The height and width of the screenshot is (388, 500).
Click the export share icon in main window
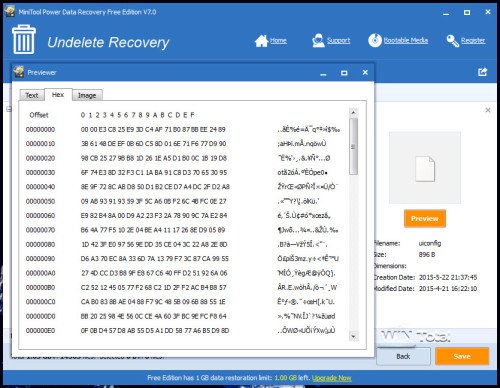482,72
